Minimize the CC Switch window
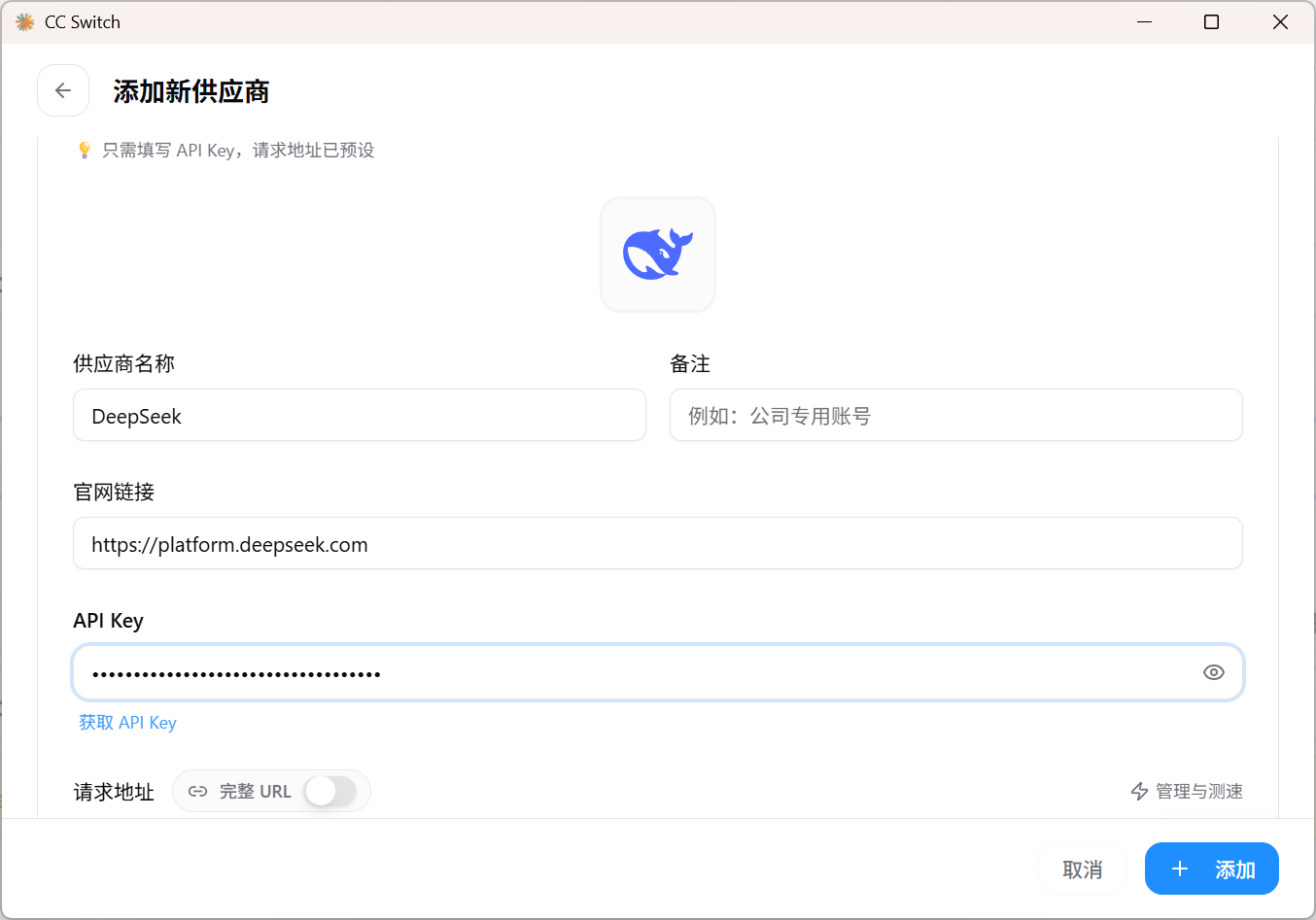Viewport: 1316px width, 920px height. 1144,21
